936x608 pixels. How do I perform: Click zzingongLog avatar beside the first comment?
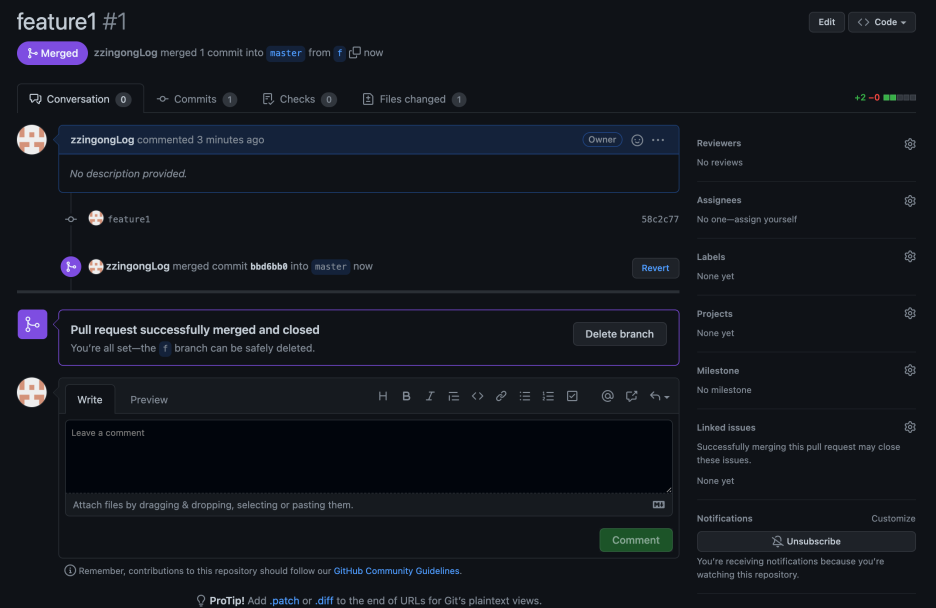point(32,140)
